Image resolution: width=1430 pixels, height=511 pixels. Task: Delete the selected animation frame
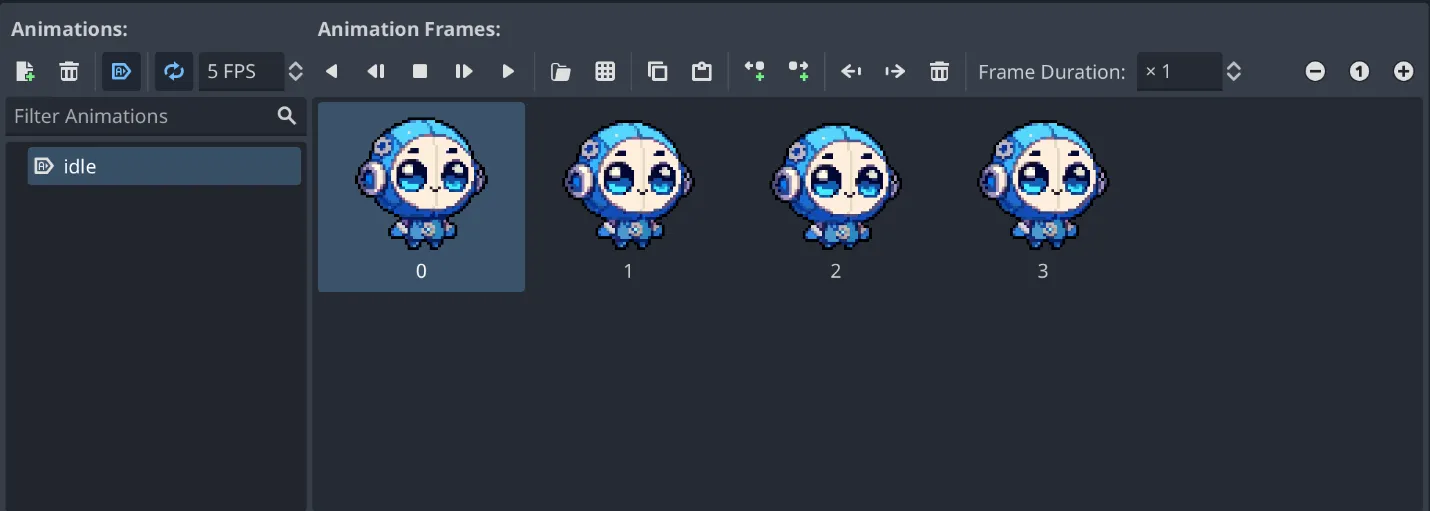point(939,71)
